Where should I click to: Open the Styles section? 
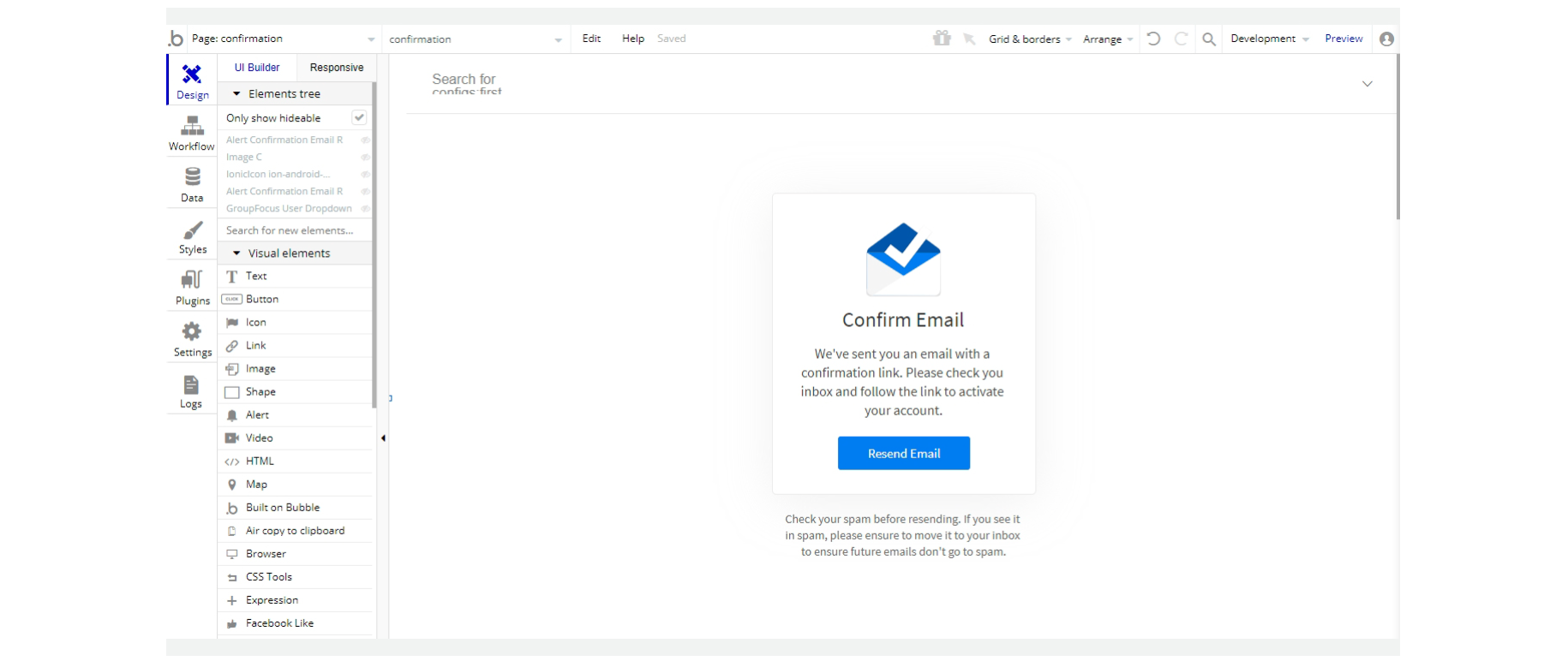tap(192, 236)
